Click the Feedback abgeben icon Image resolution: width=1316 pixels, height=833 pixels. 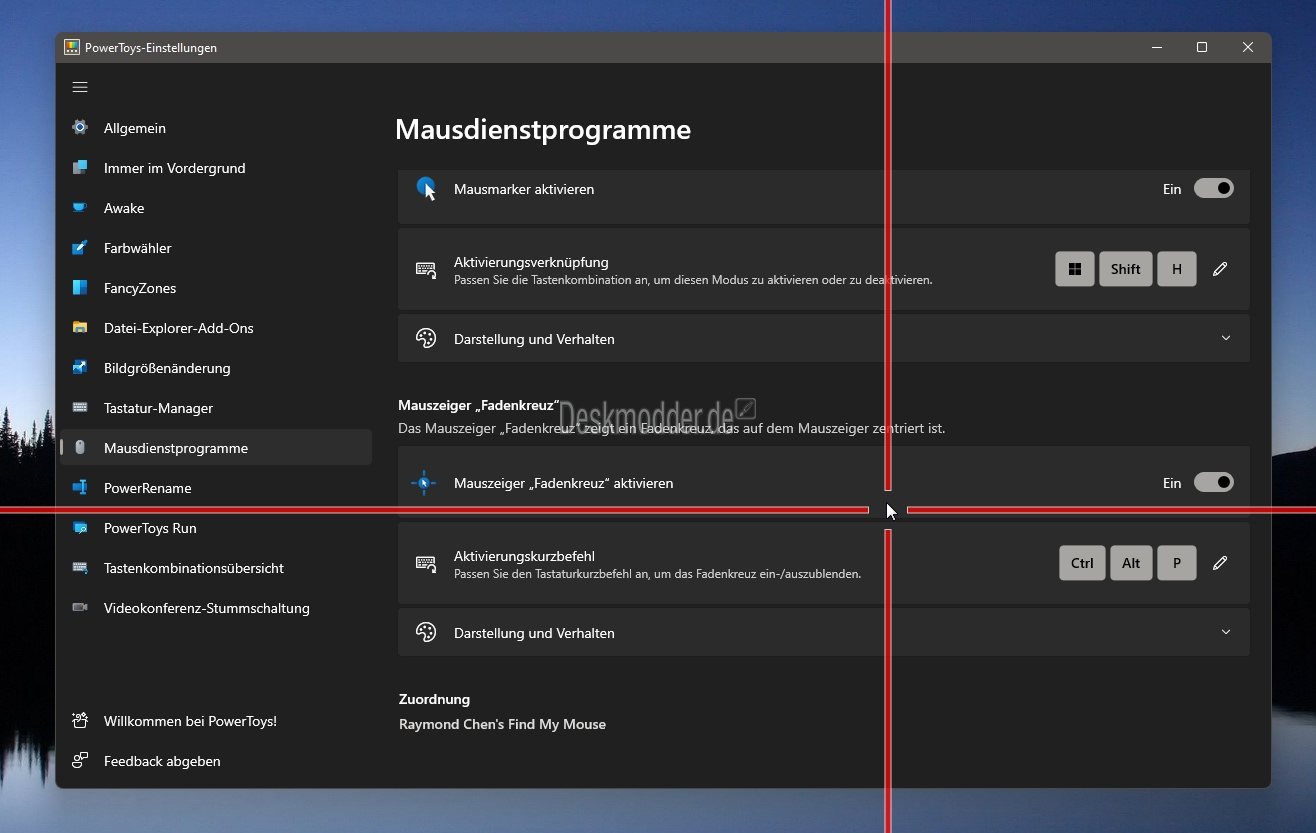(80, 761)
